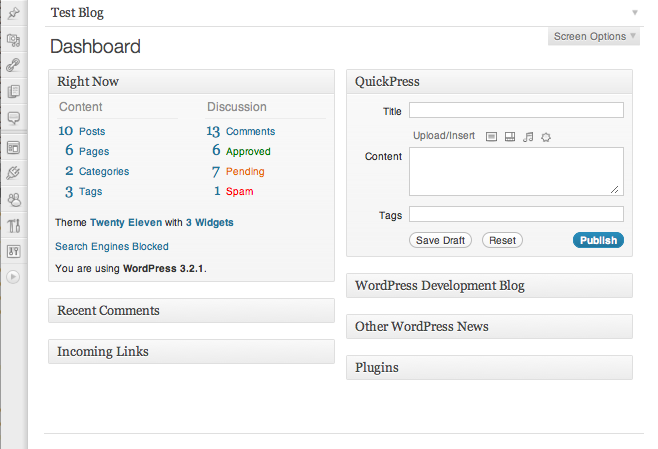Open the Screen Options dropdown
Image resolution: width=658 pixels, height=449 pixels.
click(594, 37)
